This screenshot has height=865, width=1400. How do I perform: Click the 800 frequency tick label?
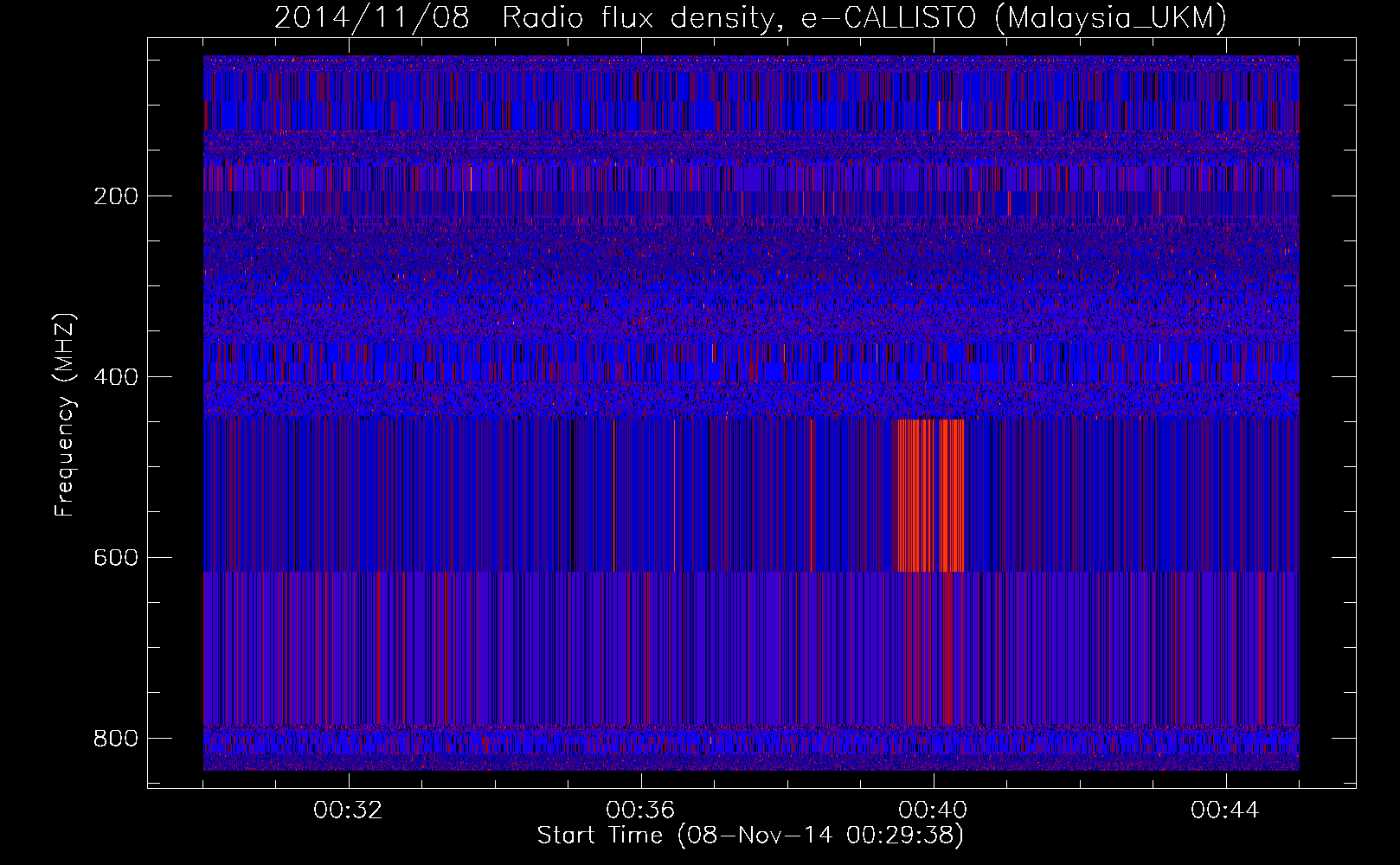click(x=116, y=739)
